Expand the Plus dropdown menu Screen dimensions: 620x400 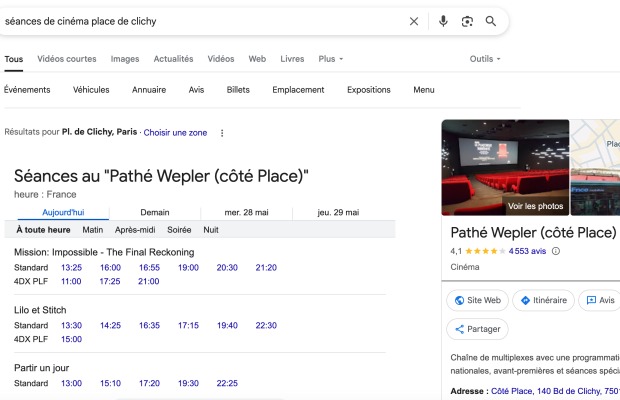331,59
